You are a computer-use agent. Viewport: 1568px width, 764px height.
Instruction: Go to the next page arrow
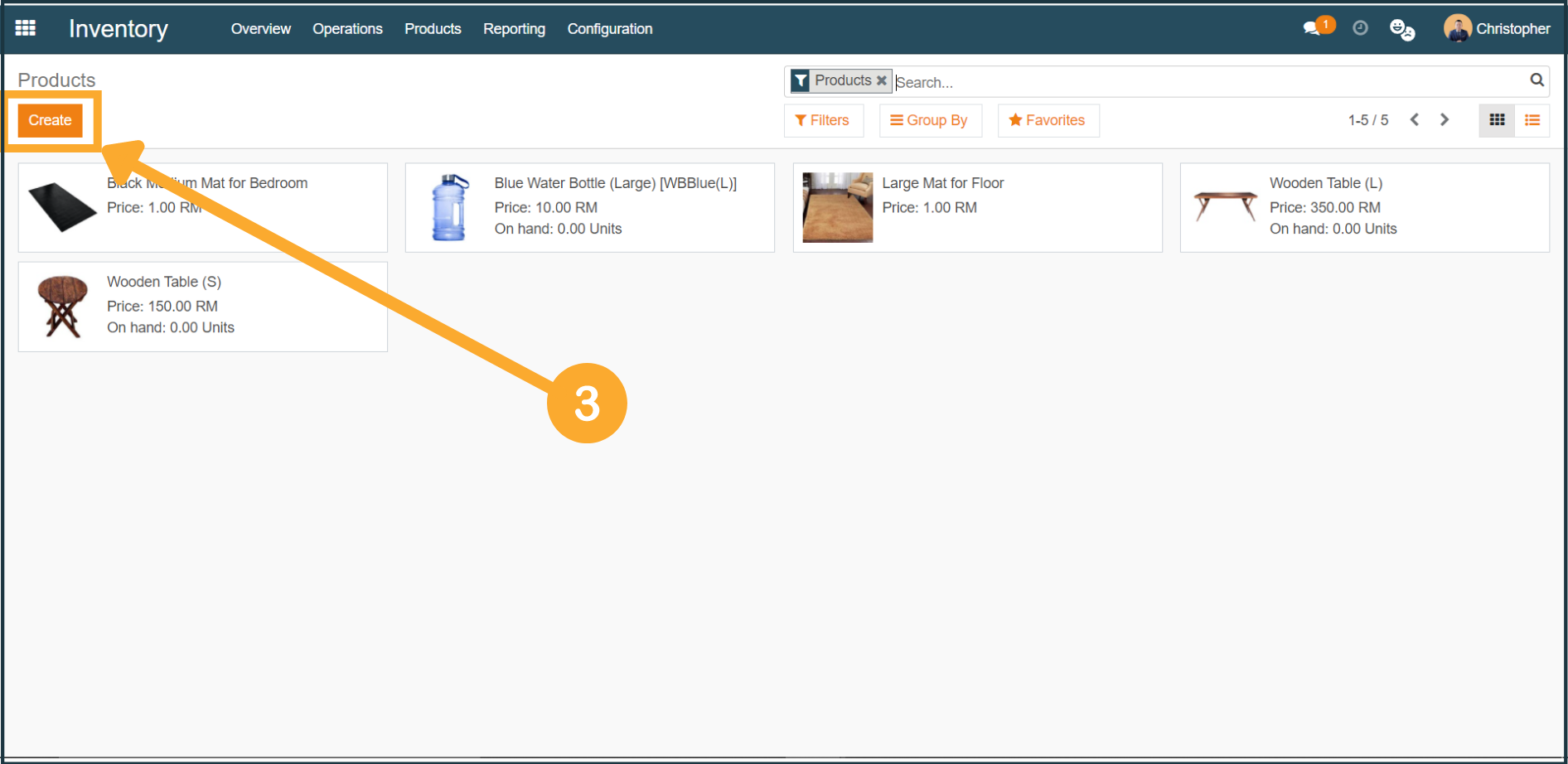click(x=1445, y=120)
